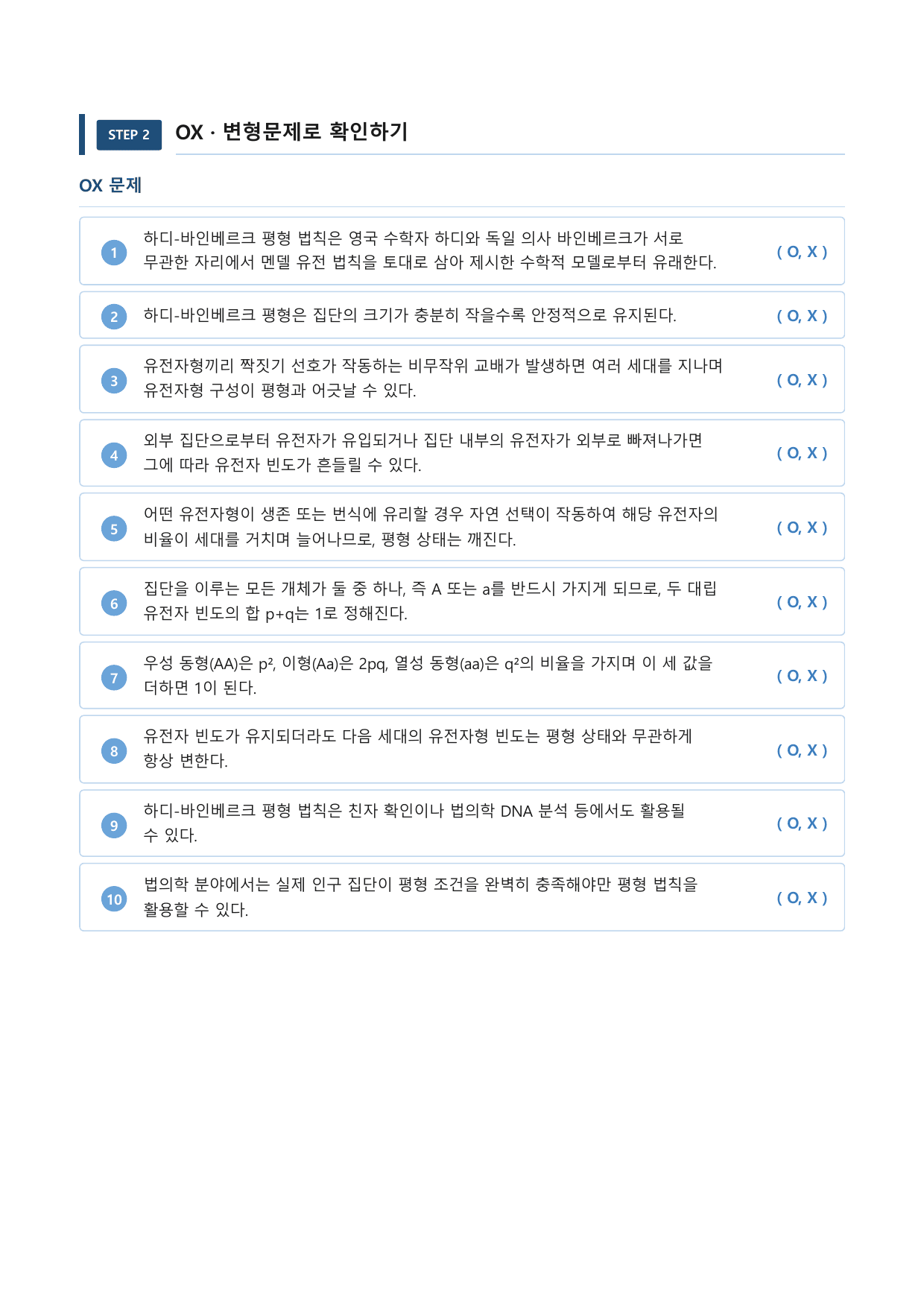Image resolution: width=924 pixels, height=1307 pixels.
Task: Click the STEP 2 badge
Action: (x=129, y=135)
